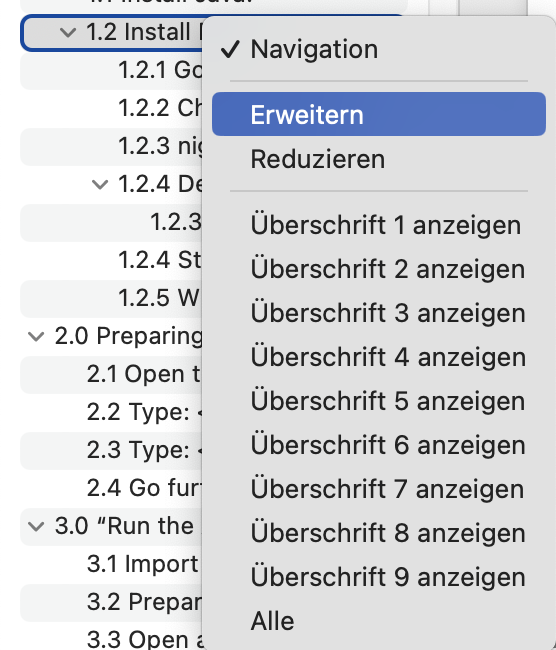The width and height of the screenshot is (556, 650).
Task: Select Überschrift 9 anzeigen
Action: (379, 577)
